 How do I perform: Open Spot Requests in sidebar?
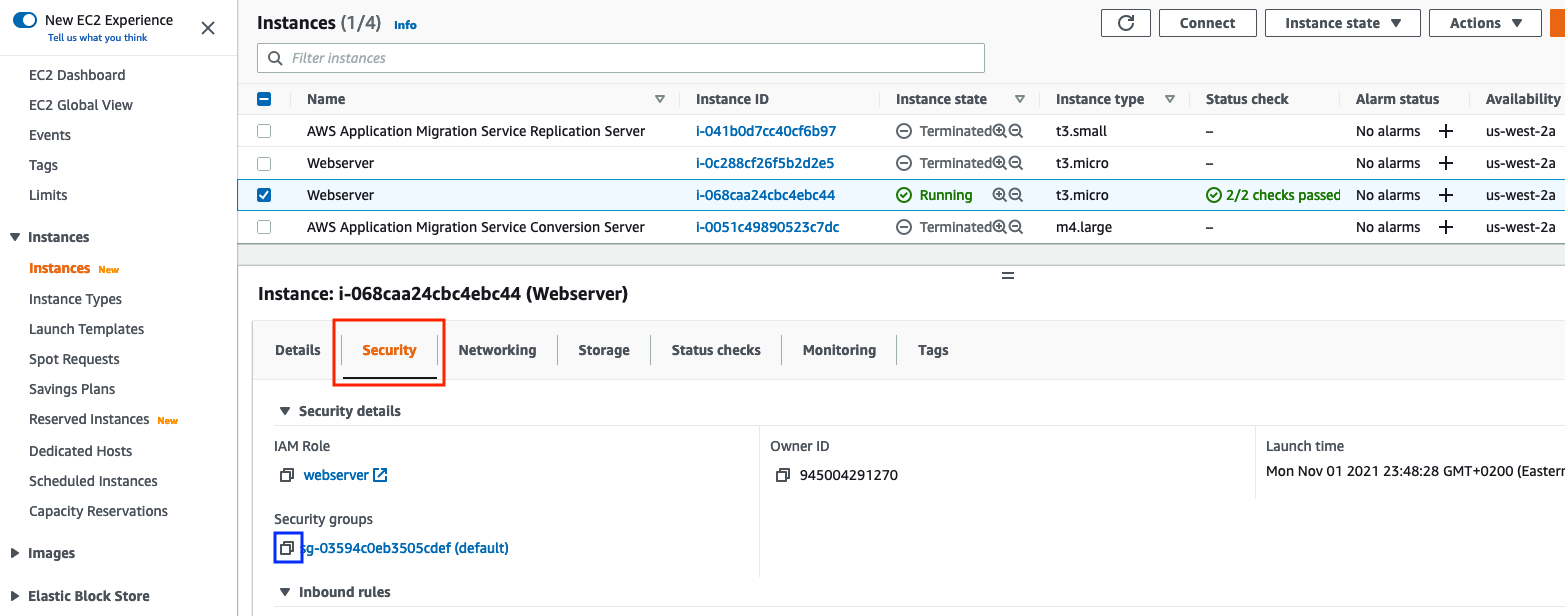(x=74, y=359)
